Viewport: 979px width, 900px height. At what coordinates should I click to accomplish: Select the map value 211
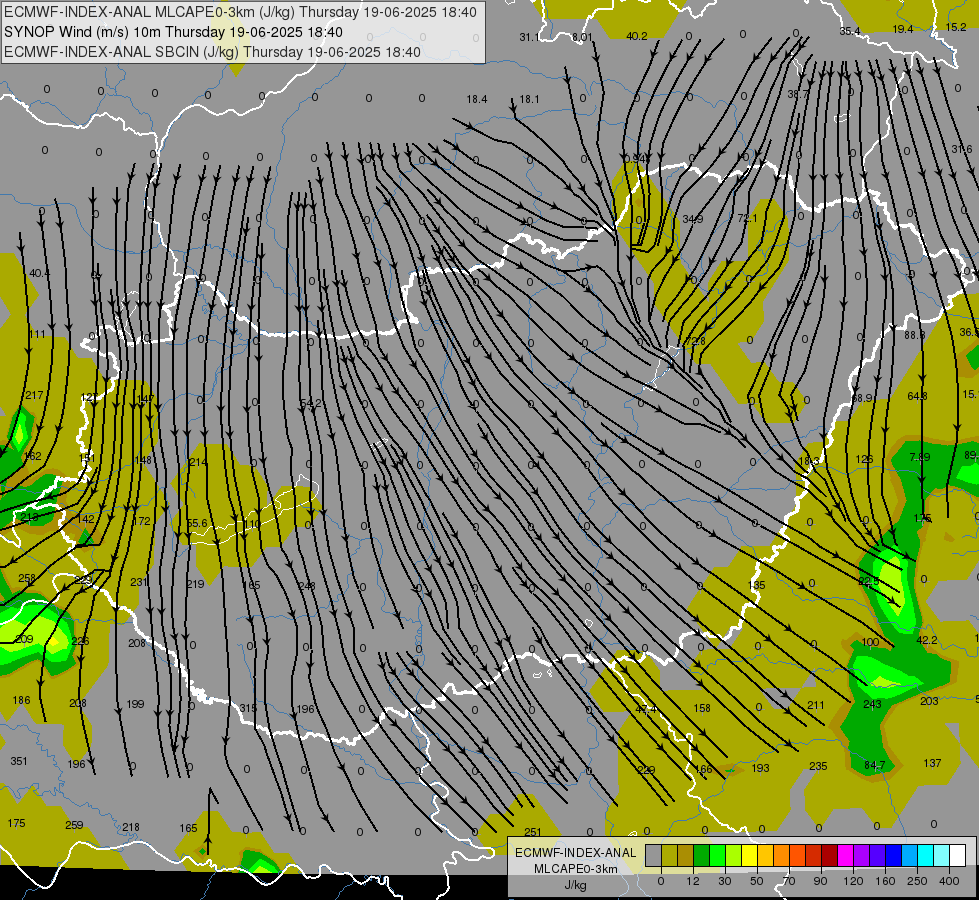(816, 705)
